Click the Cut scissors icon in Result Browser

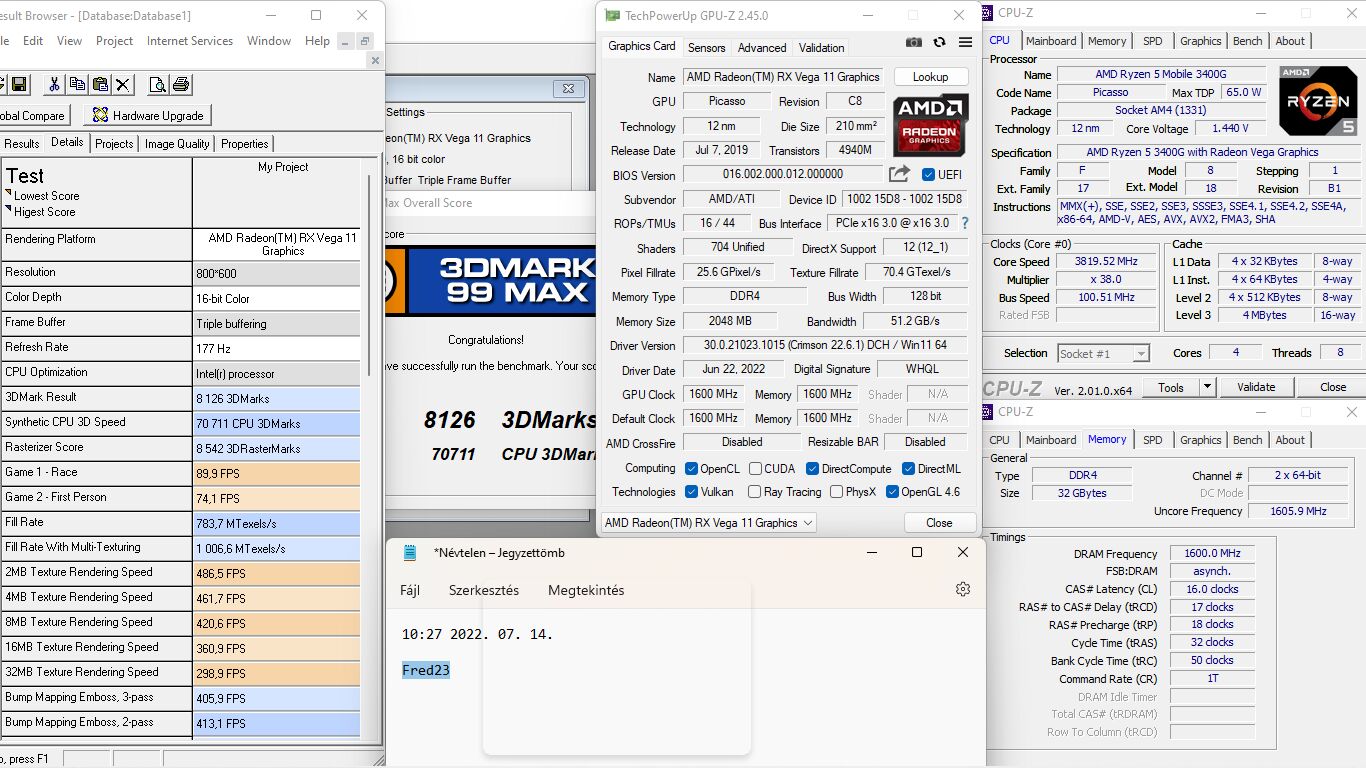pyautogui.click(x=54, y=85)
